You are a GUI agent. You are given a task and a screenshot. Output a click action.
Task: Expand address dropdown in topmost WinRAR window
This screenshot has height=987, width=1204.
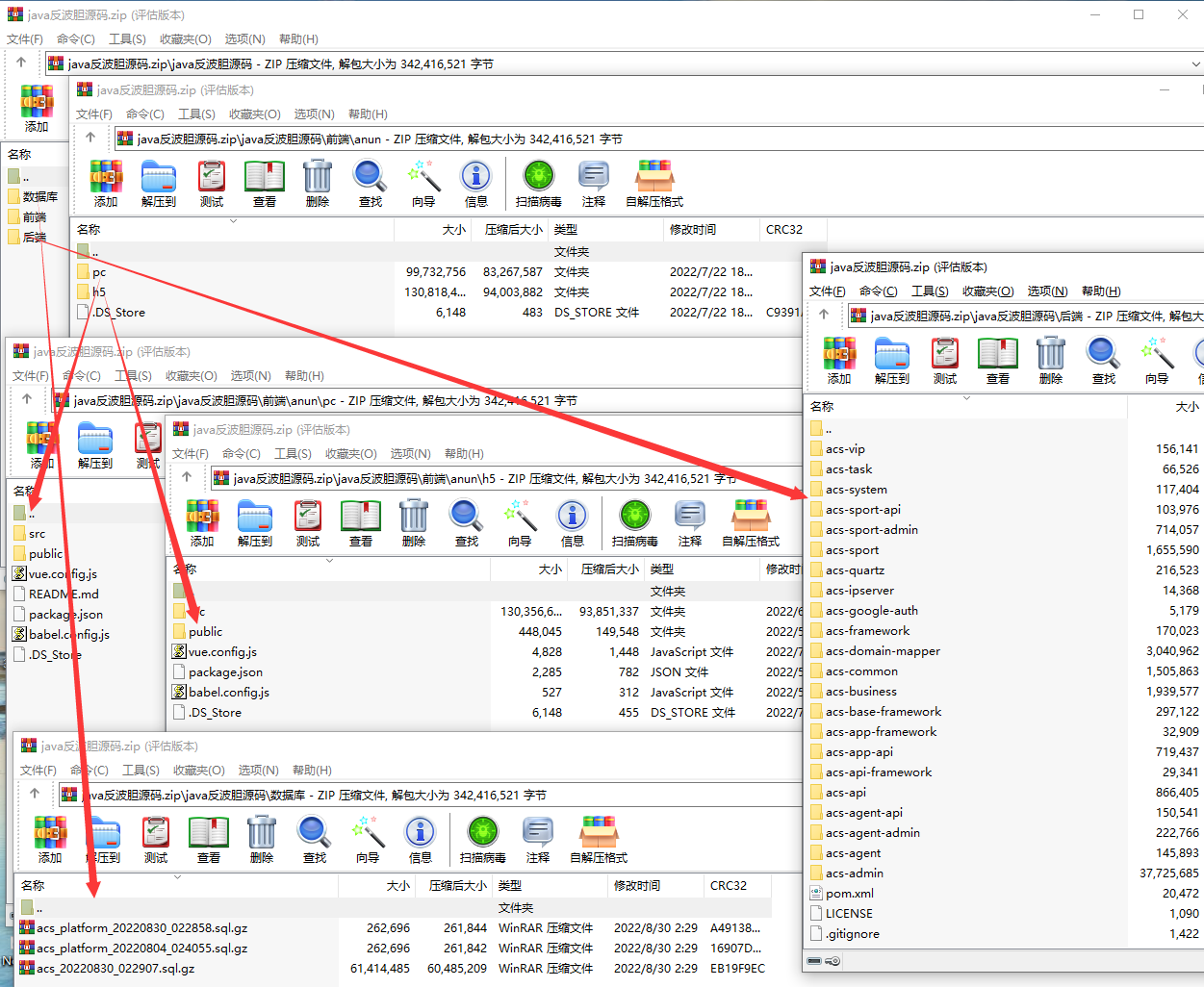coord(1195,64)
